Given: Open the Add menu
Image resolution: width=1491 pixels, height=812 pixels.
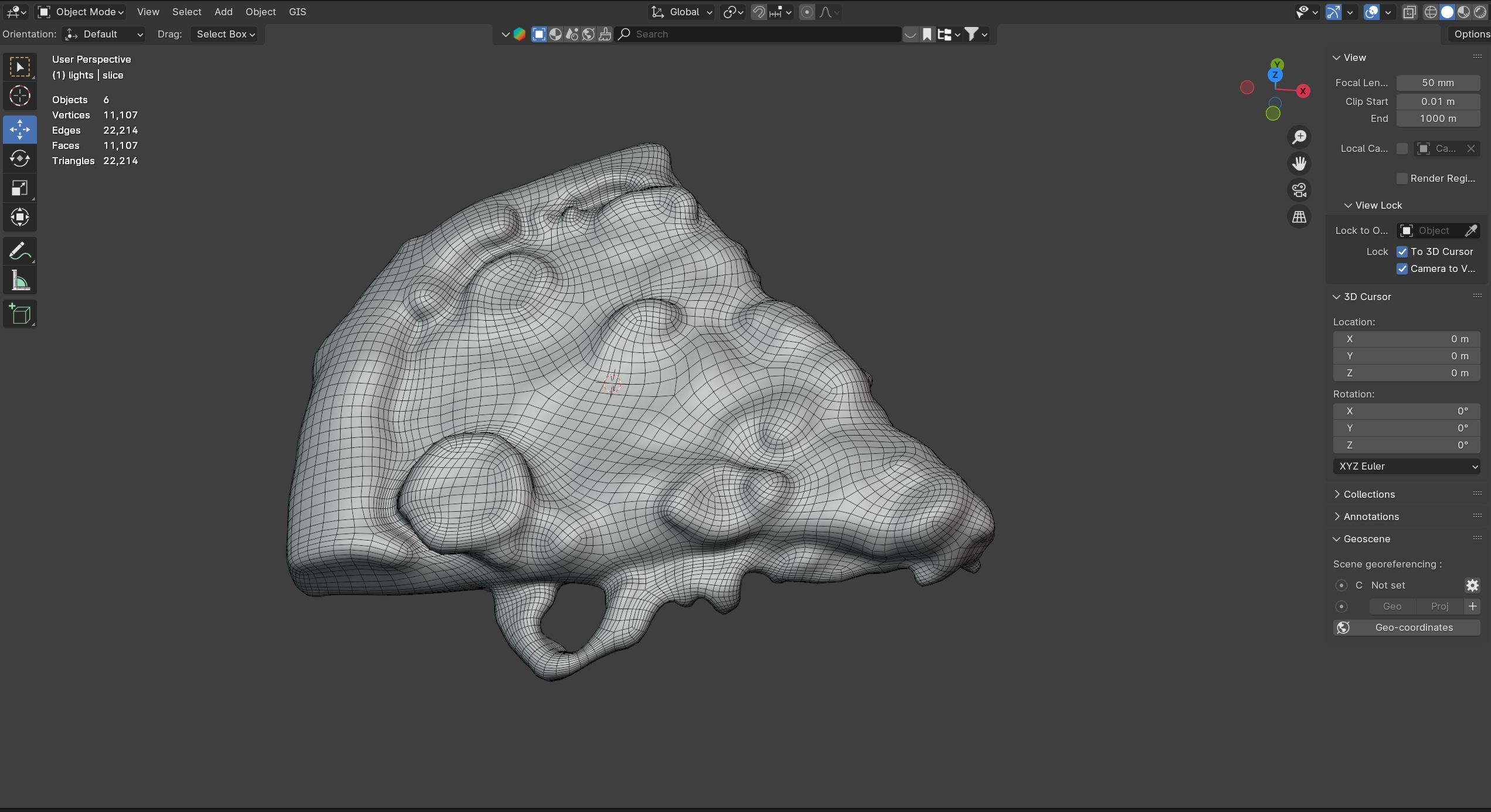Looking at the screenshot, I should click(x=223, y=12).
